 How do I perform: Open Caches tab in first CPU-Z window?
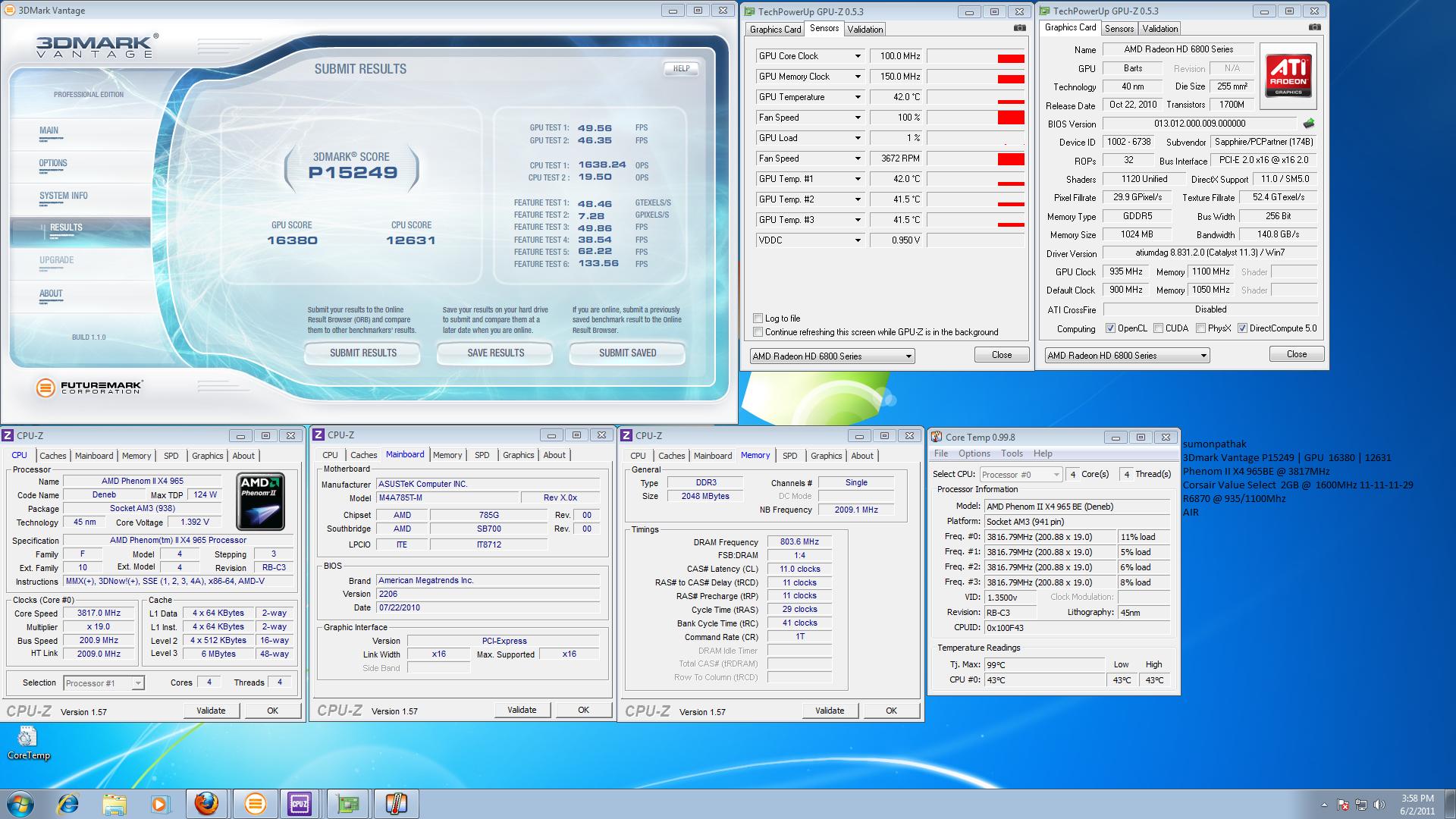point(53,456)
